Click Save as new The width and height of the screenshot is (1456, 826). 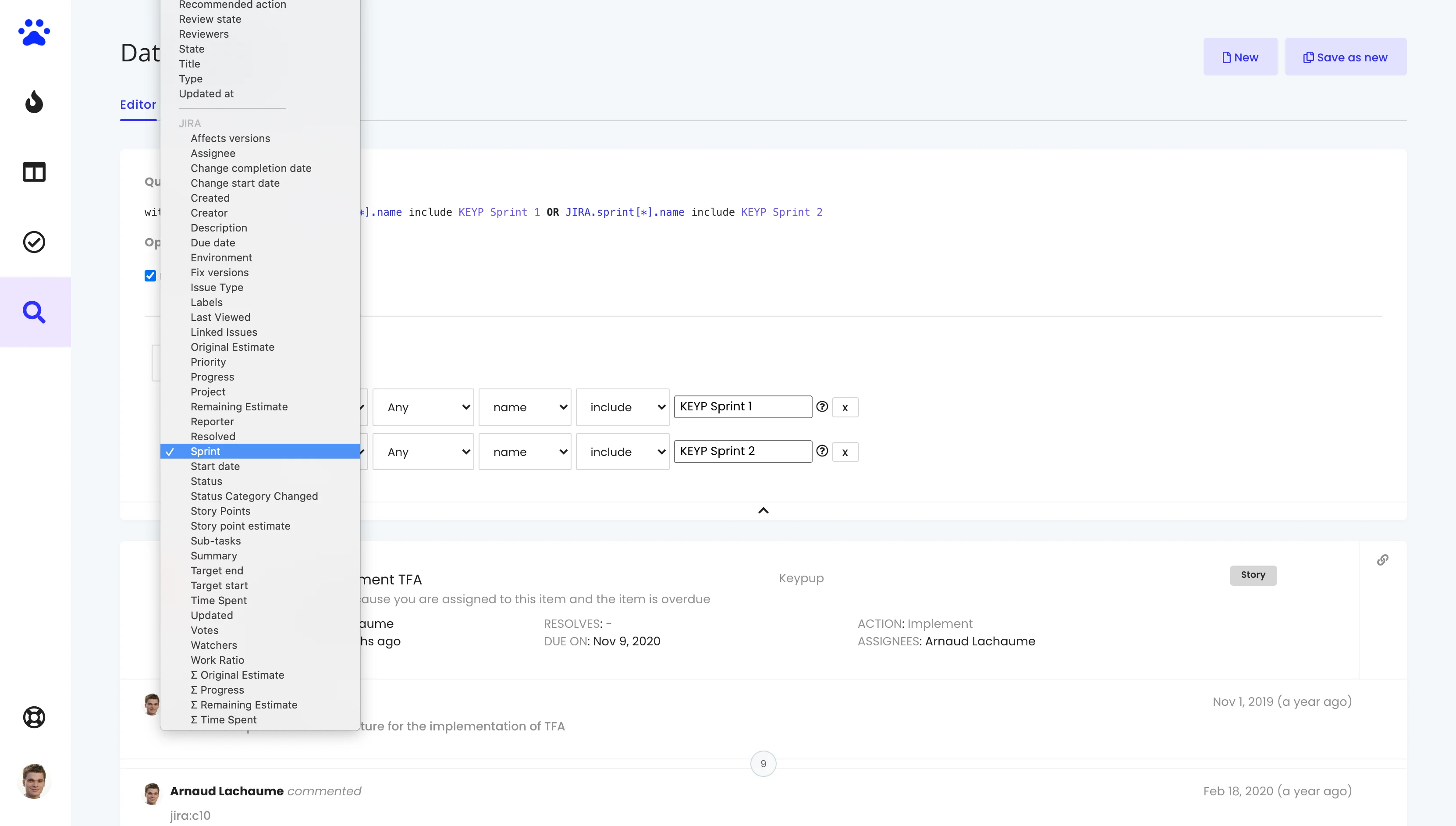(1346, 57)
